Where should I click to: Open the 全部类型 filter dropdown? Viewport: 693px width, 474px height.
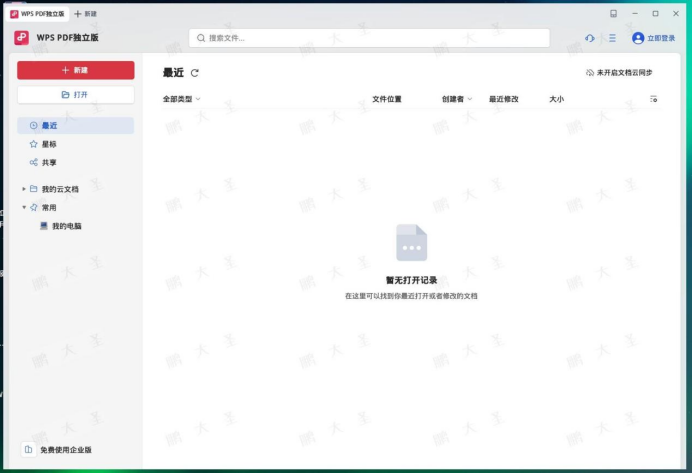pyautogui.click(x=181, y=99)
